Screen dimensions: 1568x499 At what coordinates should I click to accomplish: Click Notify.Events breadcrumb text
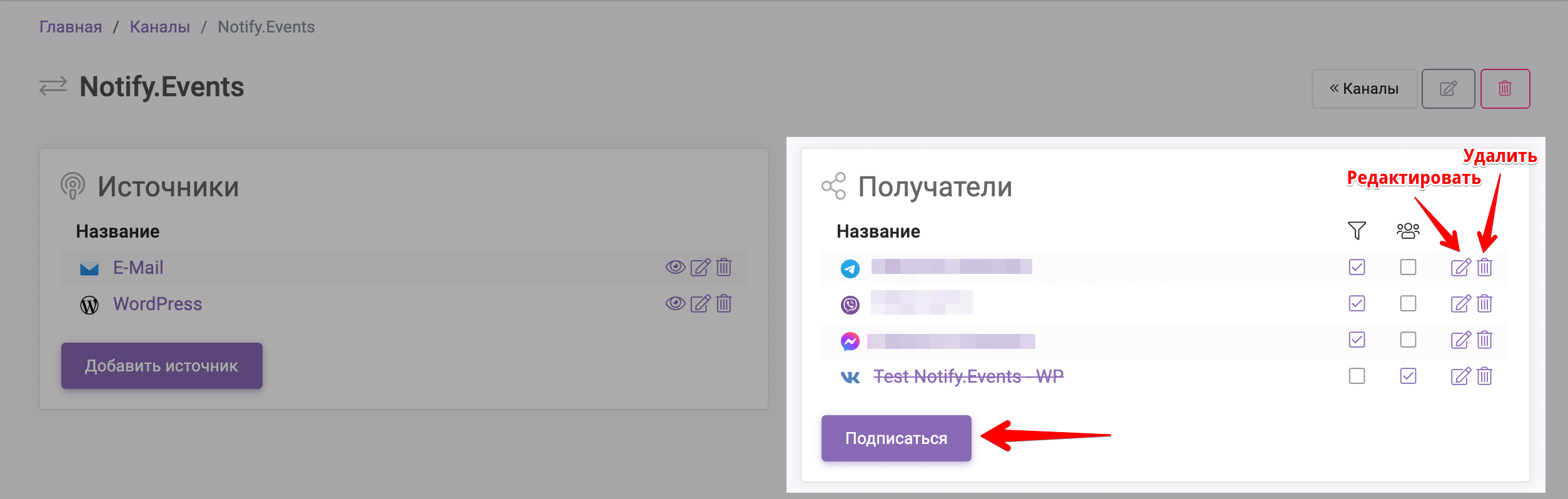pyautogui.click(x=266, y=27)
